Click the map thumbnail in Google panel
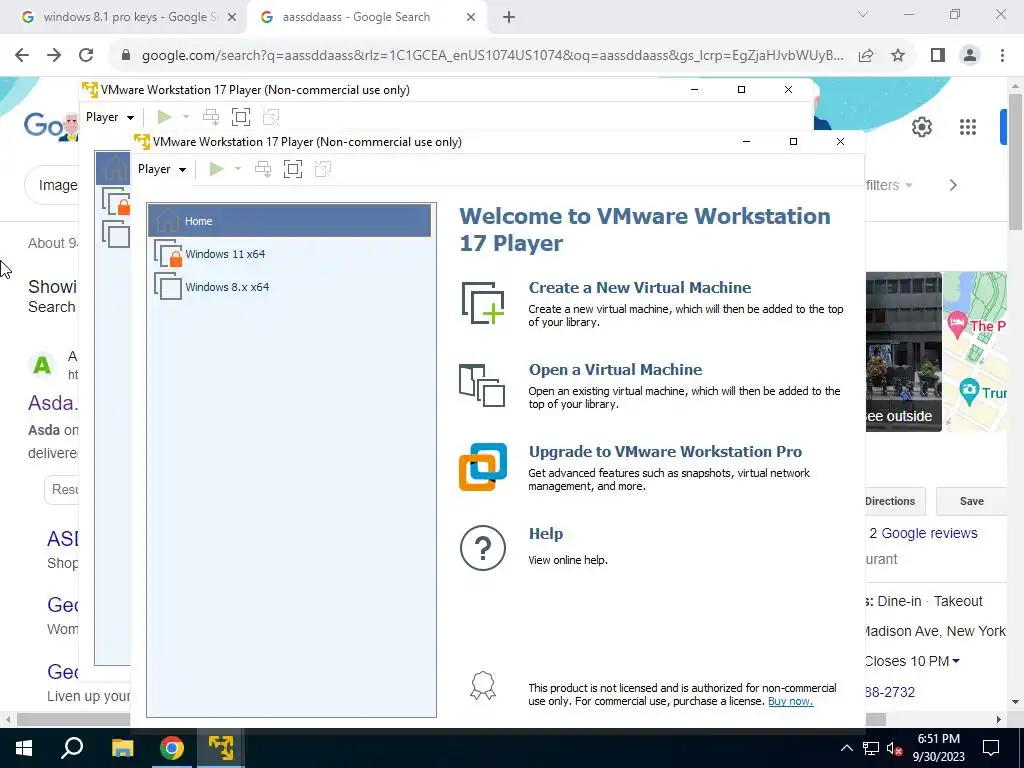Image resolution: width=1024 pixels, height=768 pixels. [976, 351]
